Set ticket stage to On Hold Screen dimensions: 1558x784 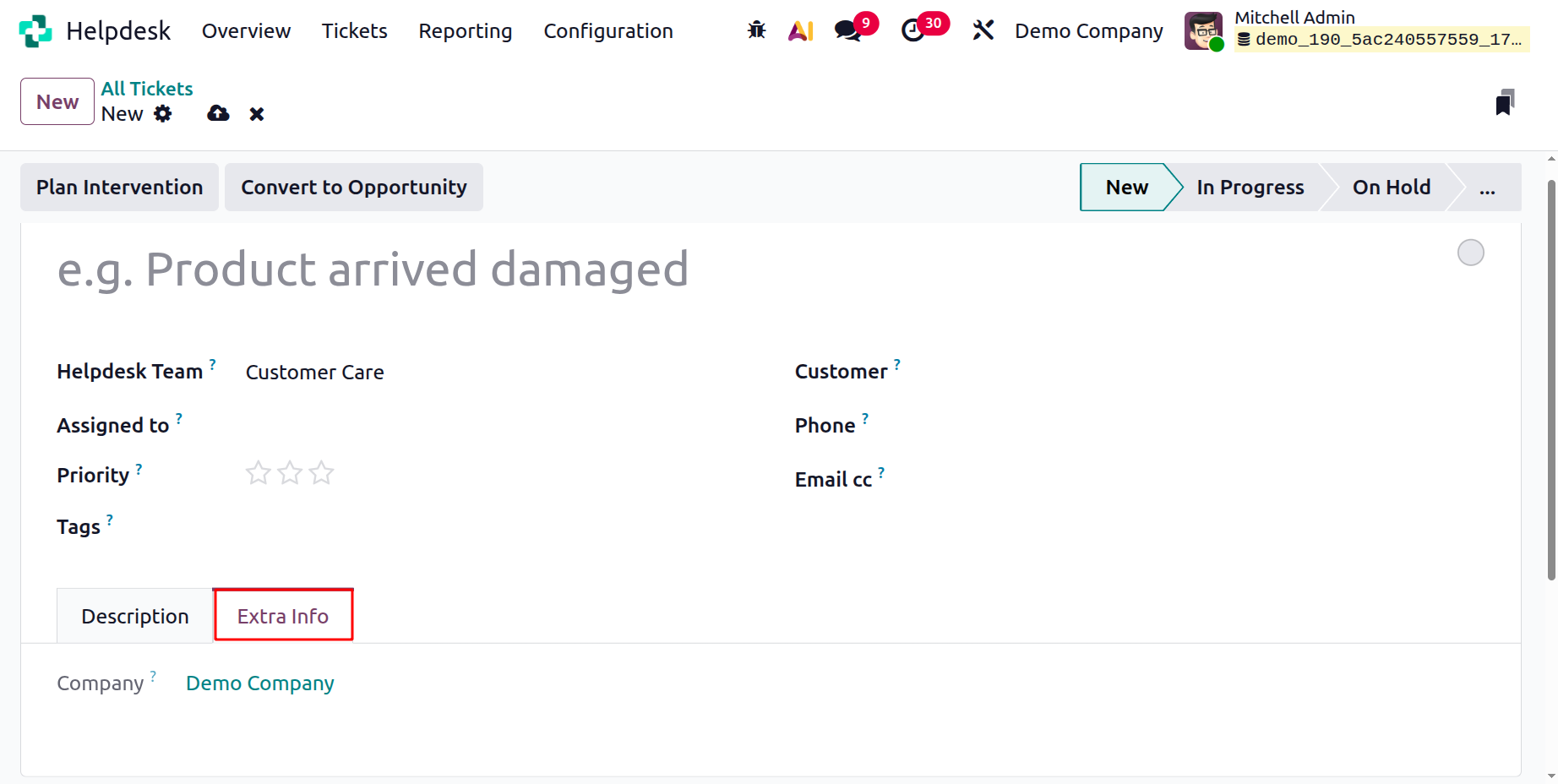point(1392,188)
